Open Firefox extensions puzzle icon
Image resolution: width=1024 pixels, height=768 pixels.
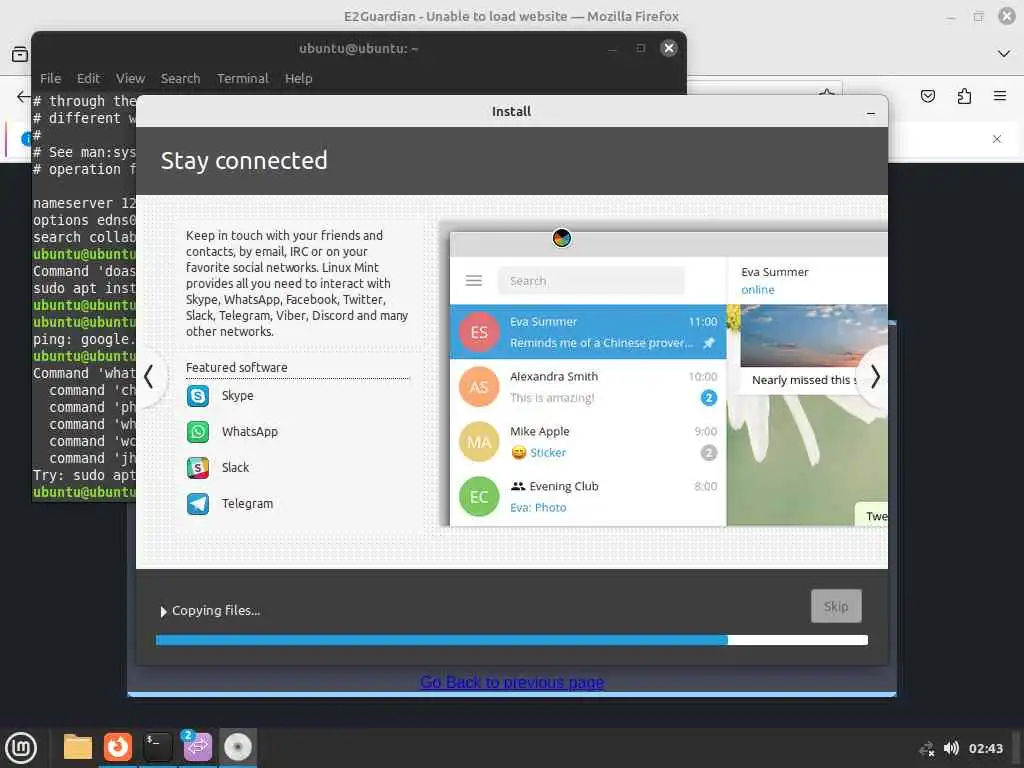[x=964, y=97]
